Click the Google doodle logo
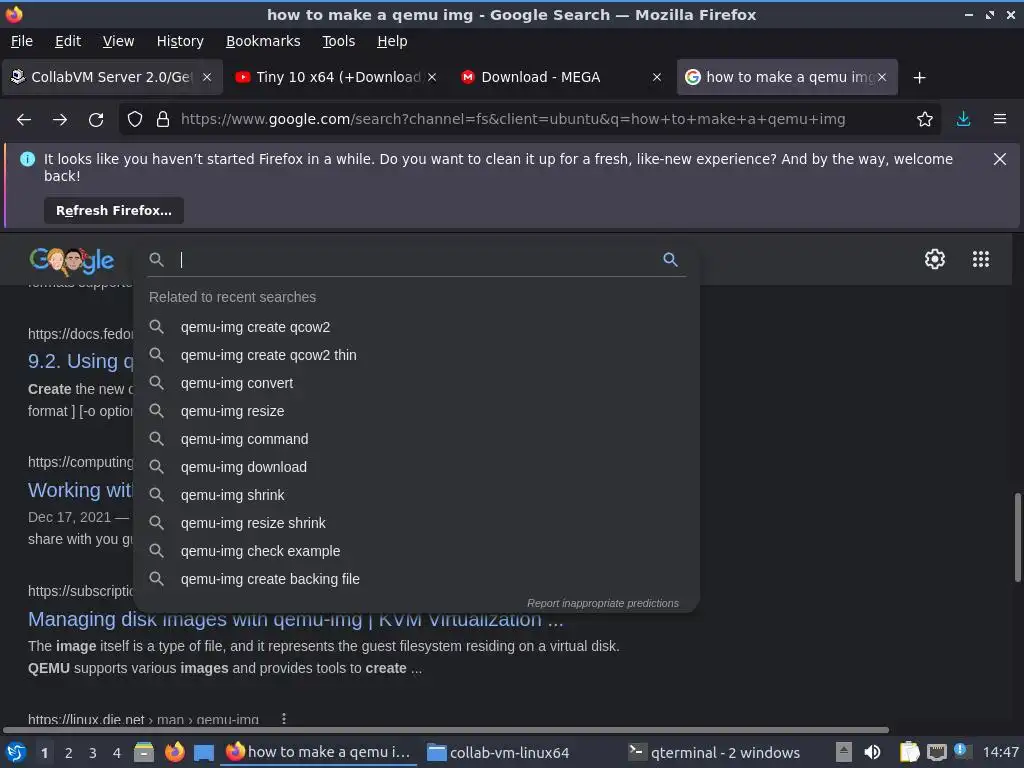The image size is (1024, 768). (71, 261)
